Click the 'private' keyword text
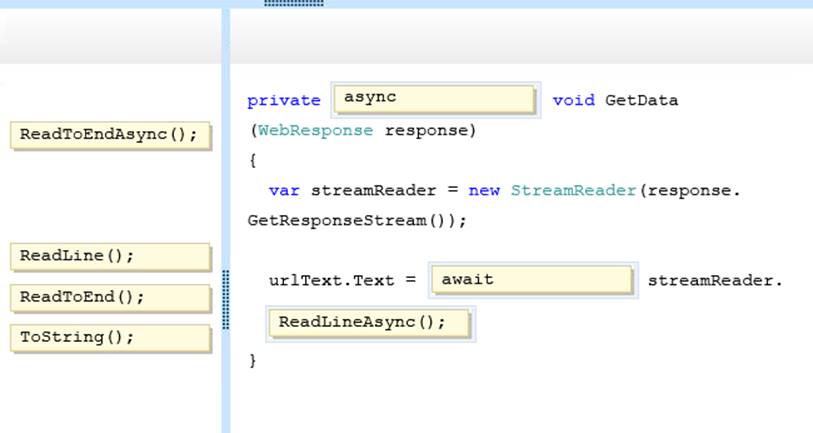This screenshot has width=813, height=433. coord(284,100)
